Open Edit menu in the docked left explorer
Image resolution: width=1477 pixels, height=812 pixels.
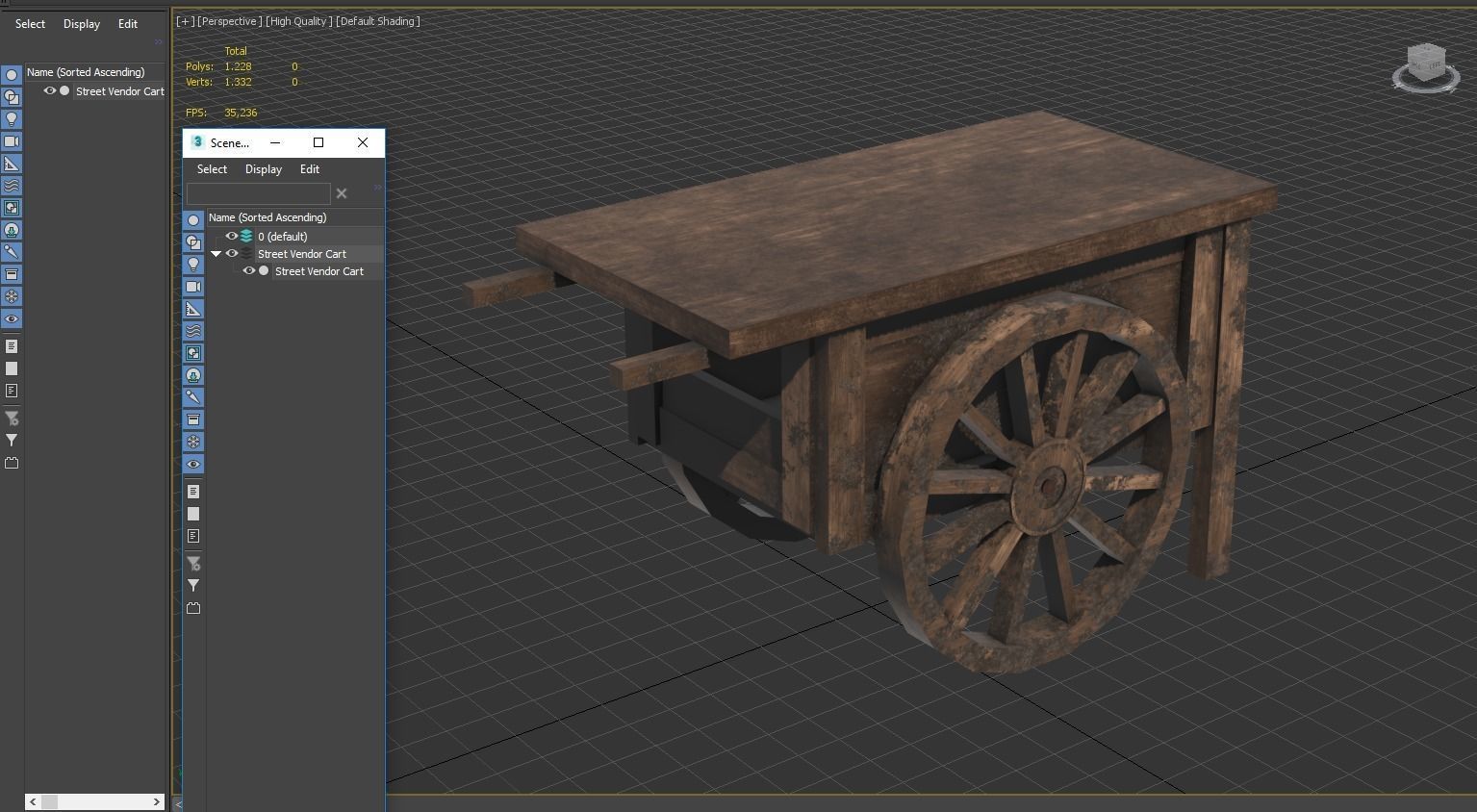pyautogui.click(x=128, y=24)
